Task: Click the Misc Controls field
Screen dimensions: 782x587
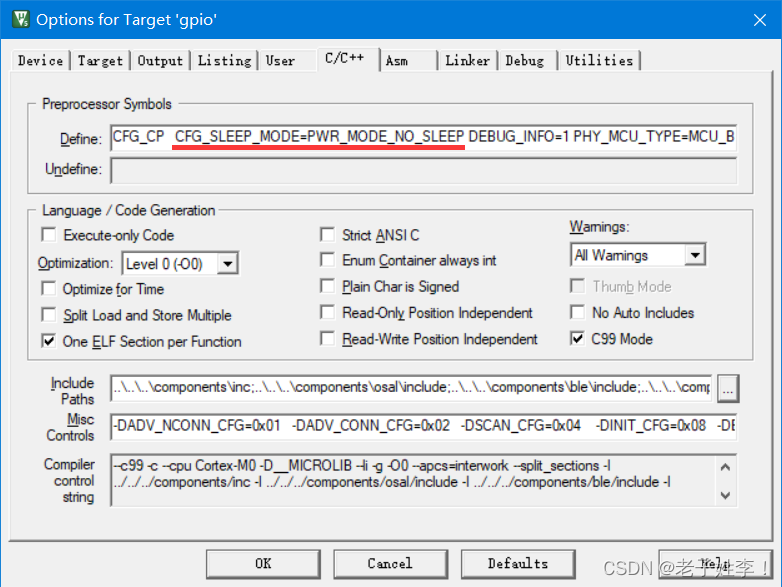Action: tap(423, 426)
